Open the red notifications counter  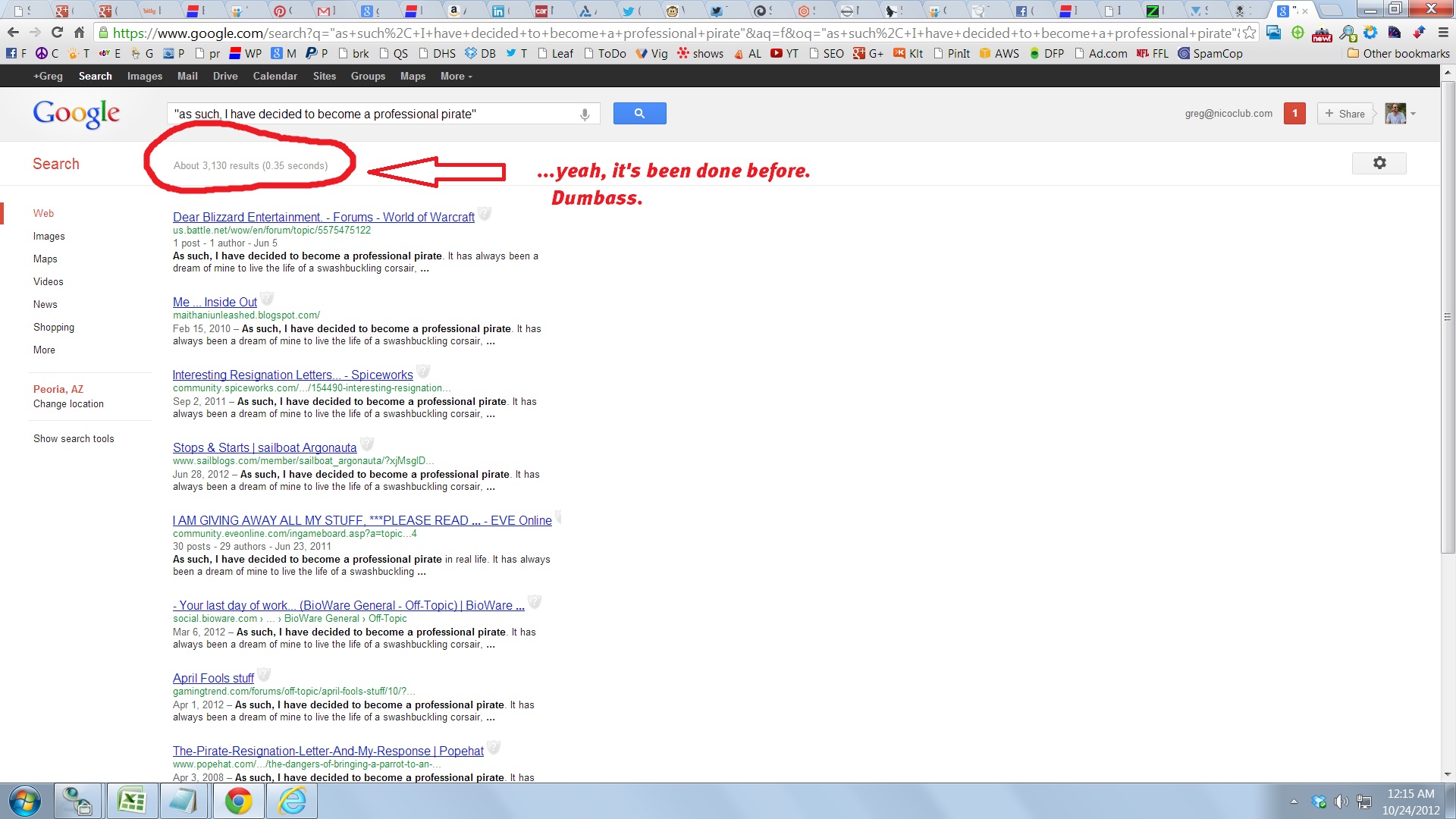tap(1294, 114)
